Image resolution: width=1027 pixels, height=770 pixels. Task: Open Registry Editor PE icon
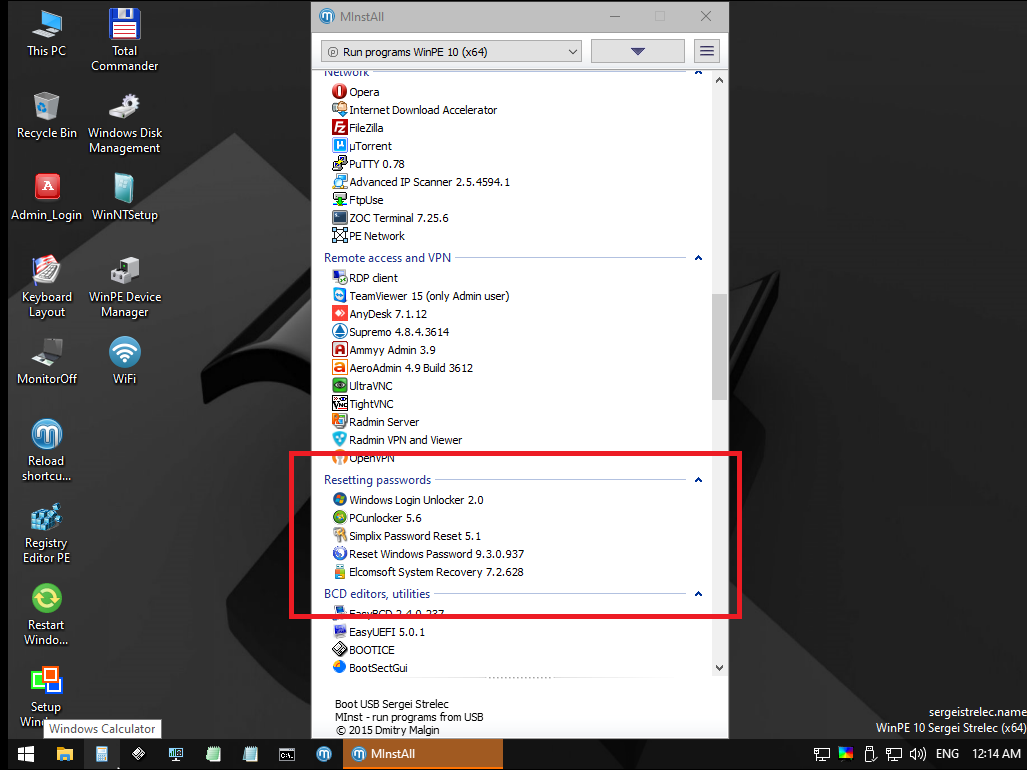click(47, 532)
